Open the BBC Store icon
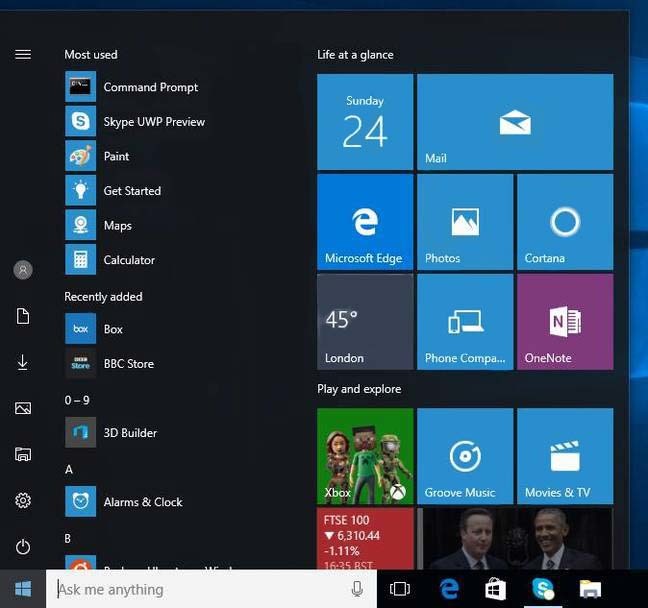Viewport: 648px width, 608px height. [x=81, y=363]
